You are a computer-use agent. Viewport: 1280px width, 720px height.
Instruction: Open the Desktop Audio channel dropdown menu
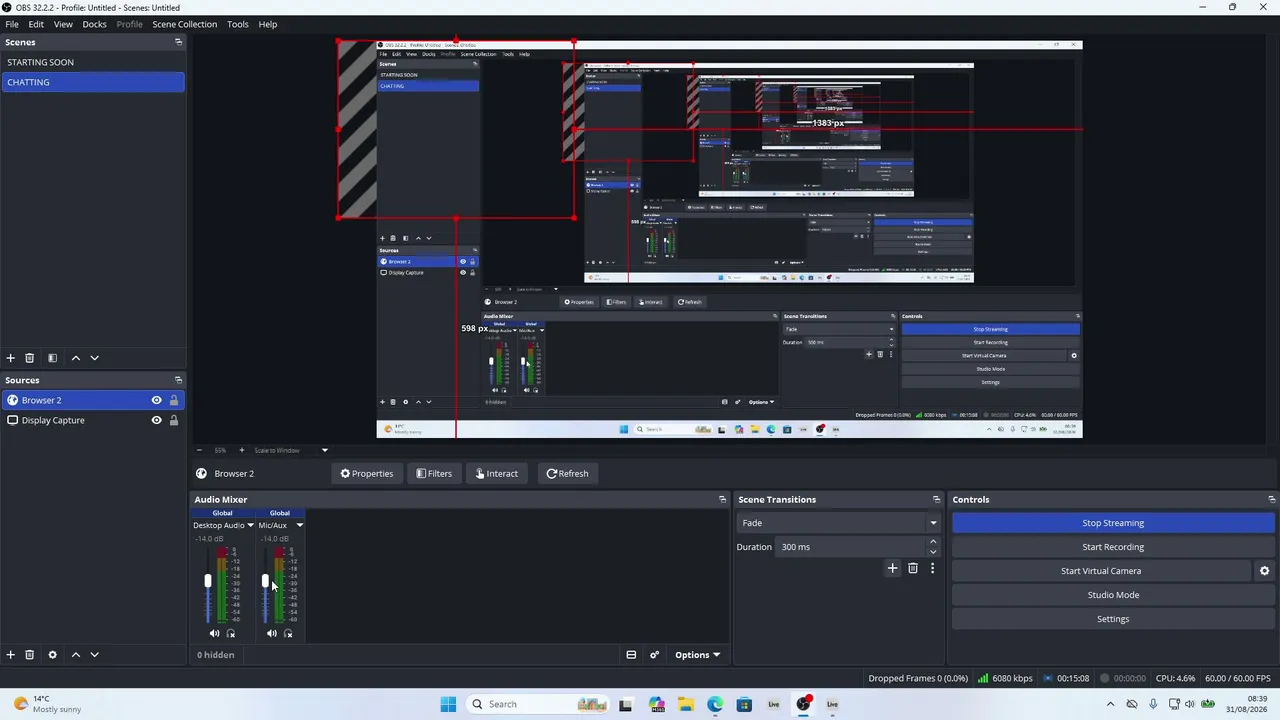(x=250, y=525)
